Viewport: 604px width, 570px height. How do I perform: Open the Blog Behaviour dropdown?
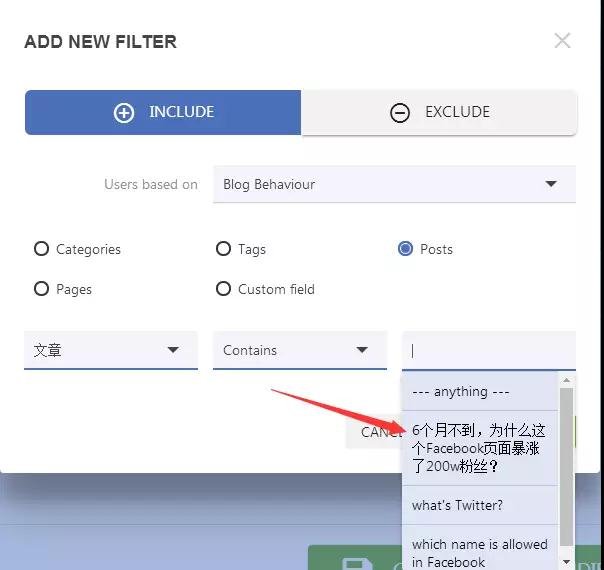394,184
